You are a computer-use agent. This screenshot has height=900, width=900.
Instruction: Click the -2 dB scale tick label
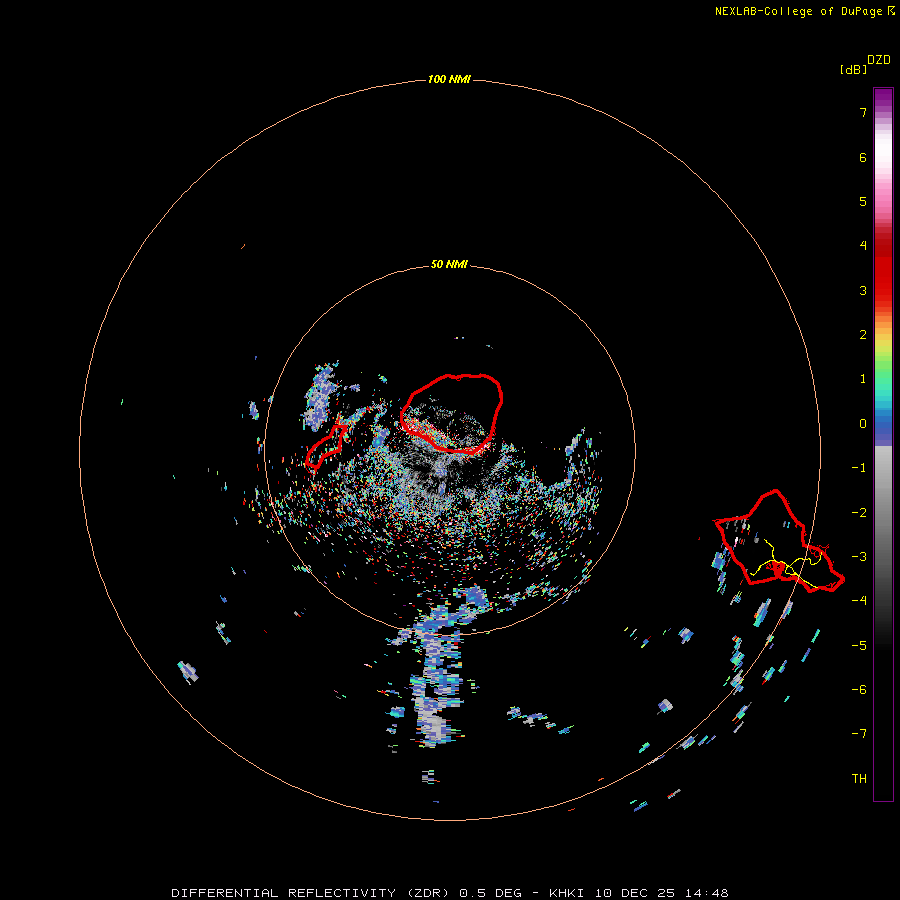[859, 513]
